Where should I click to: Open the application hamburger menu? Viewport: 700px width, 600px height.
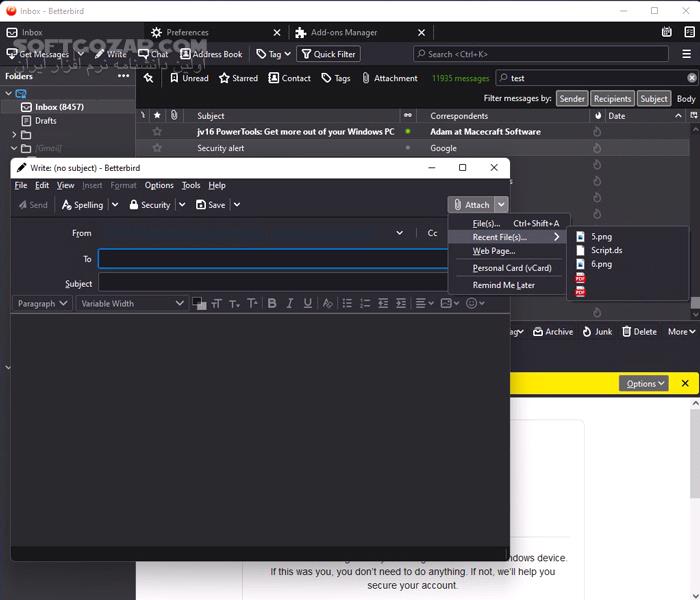point(687,54)
